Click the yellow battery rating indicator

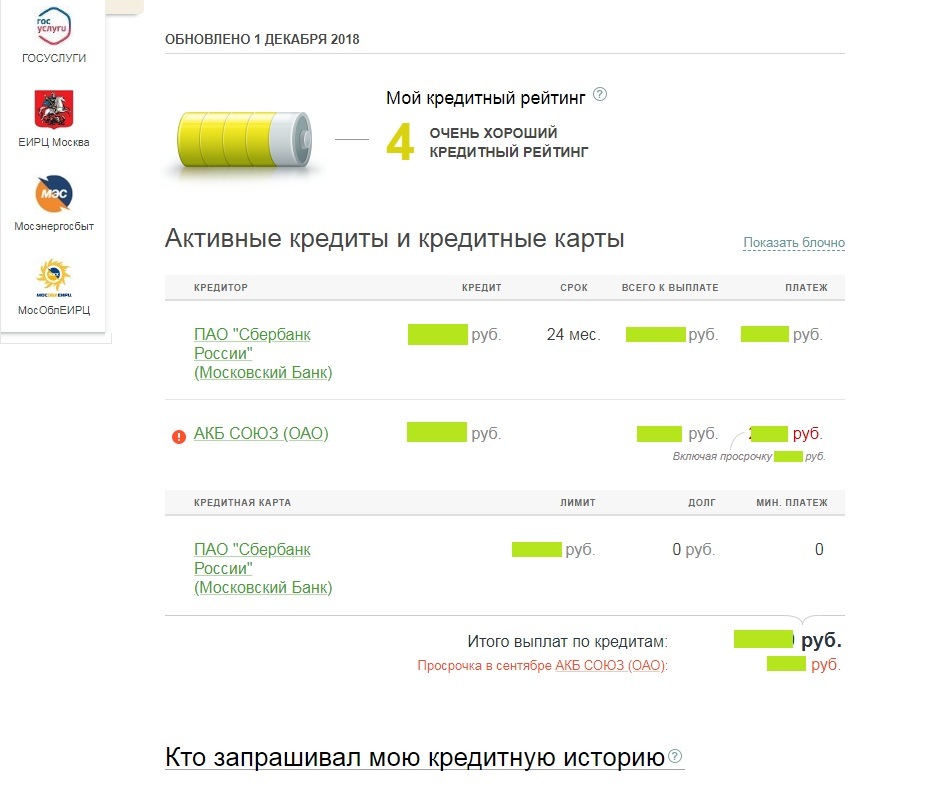pos(245,141)
